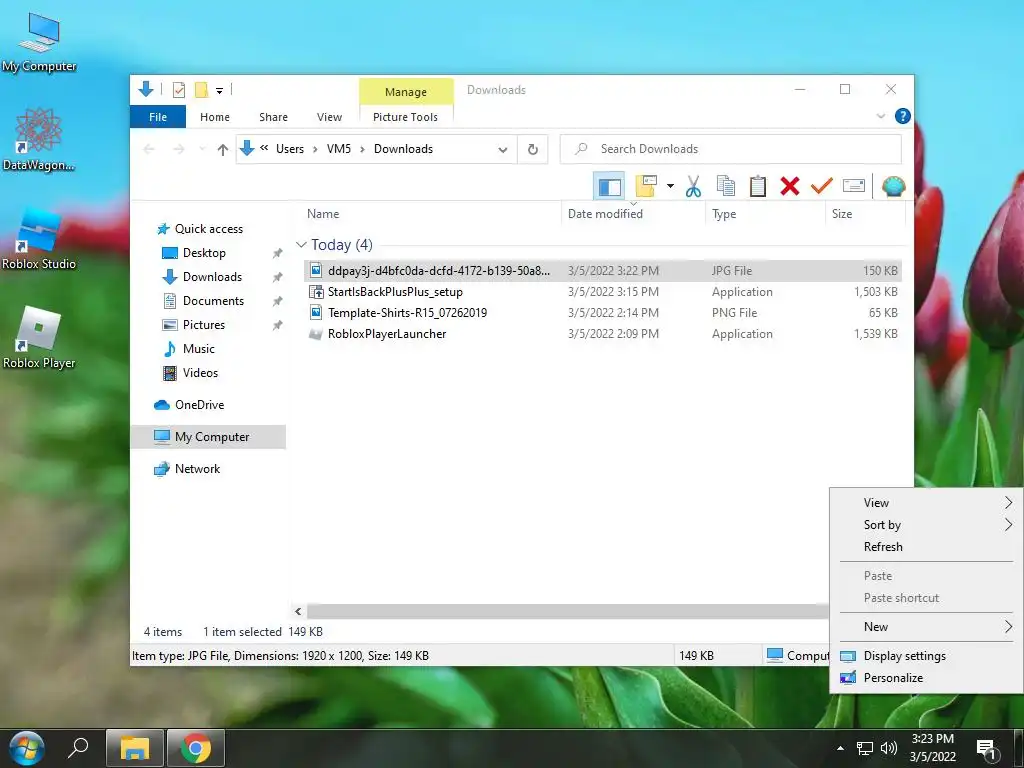This screenshot has height=768, width=1024.
Task: Click the globe shell icon in toolbar
Action: [893, 186]
